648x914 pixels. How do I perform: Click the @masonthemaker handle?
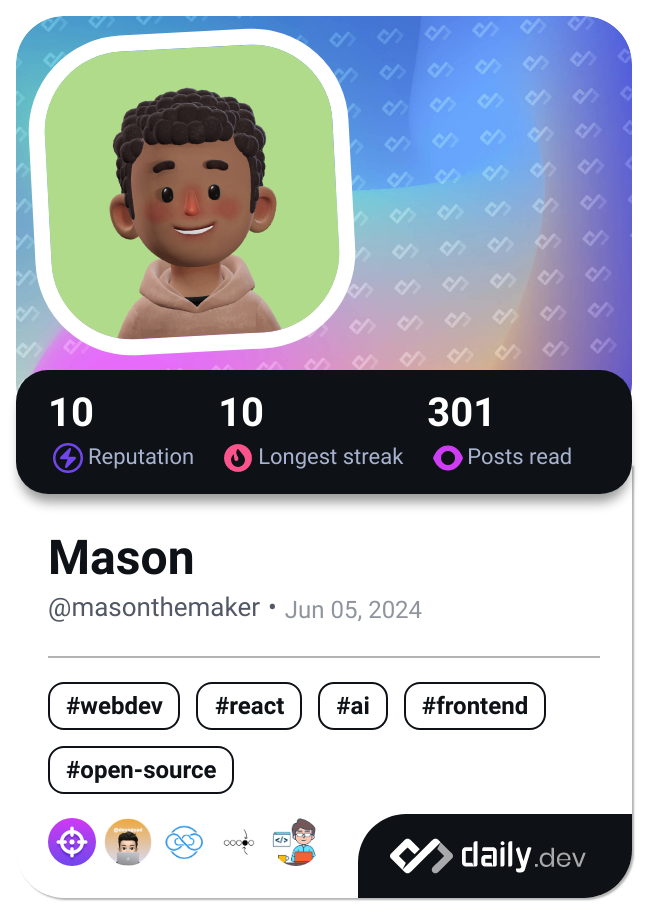(154, 608)
